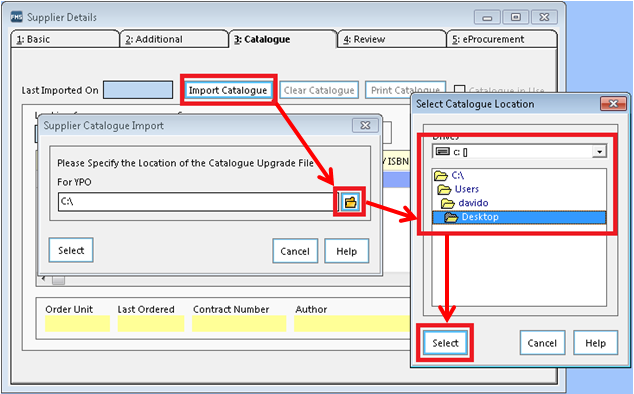Click Cancel in Select Catalogue Location dialog
This screenshot has height=394, width=634.
click(542, 343)
